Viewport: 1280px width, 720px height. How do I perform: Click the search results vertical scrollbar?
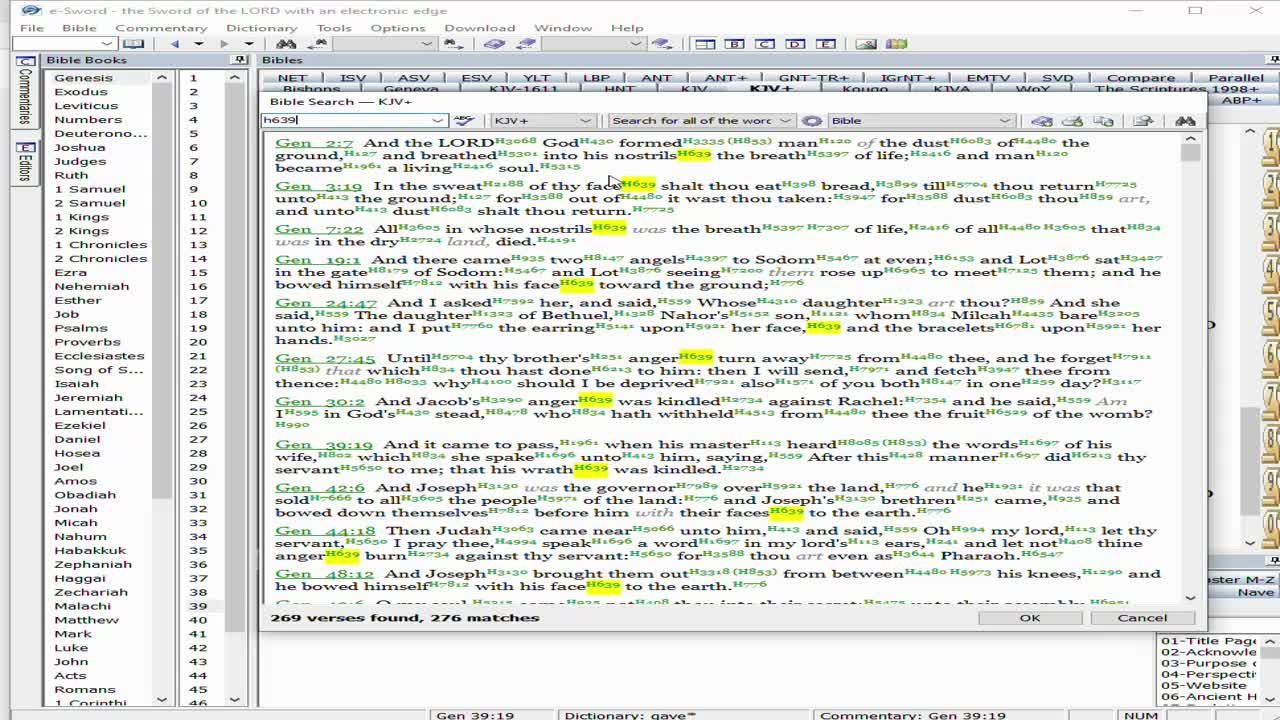[1190, 370]
